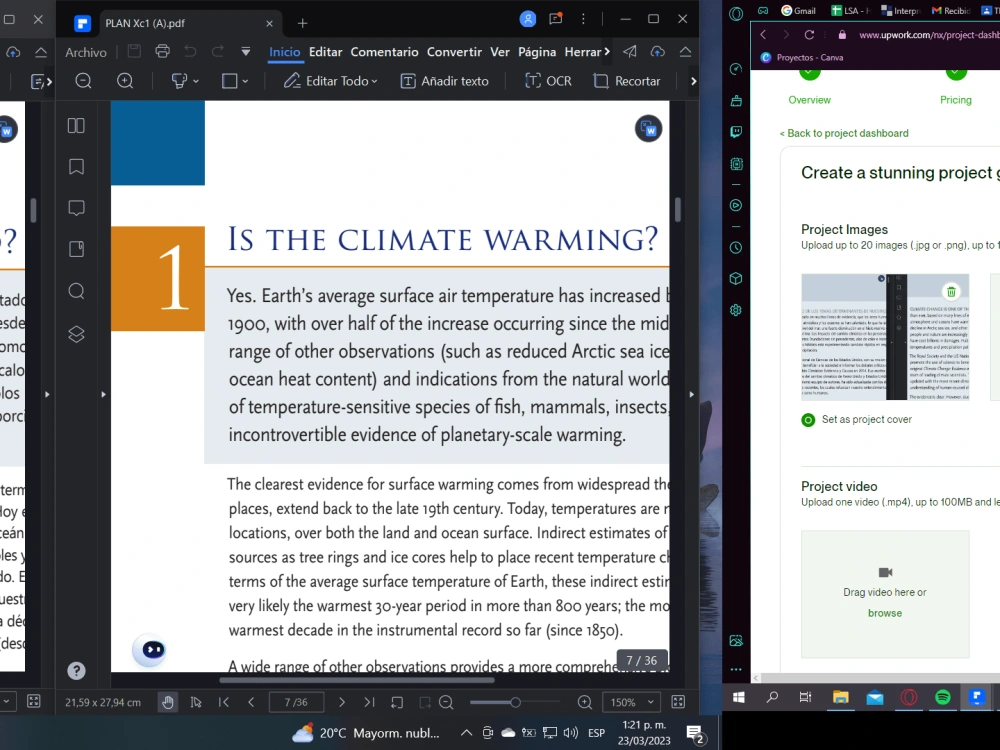The height and width of the screenshot is (750, 1000).
Task: Click the zoom out magnifier in top toolbar
Action: (x=83, y=81)
